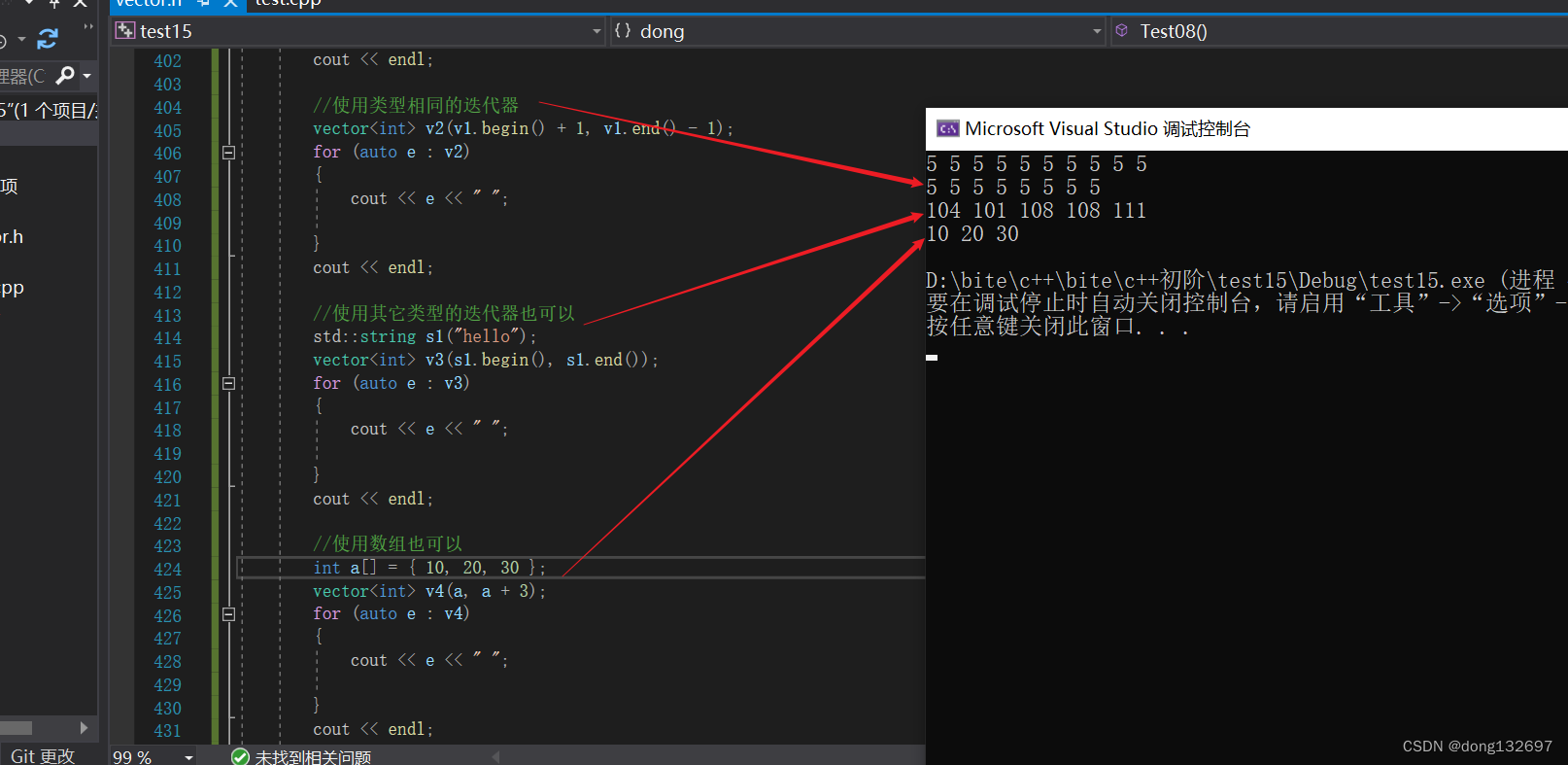Click the Microsoft Visual Studio 调试控制台 title
The width and height of the screenshot is (1568, 765).
[x=1108, y=129]
